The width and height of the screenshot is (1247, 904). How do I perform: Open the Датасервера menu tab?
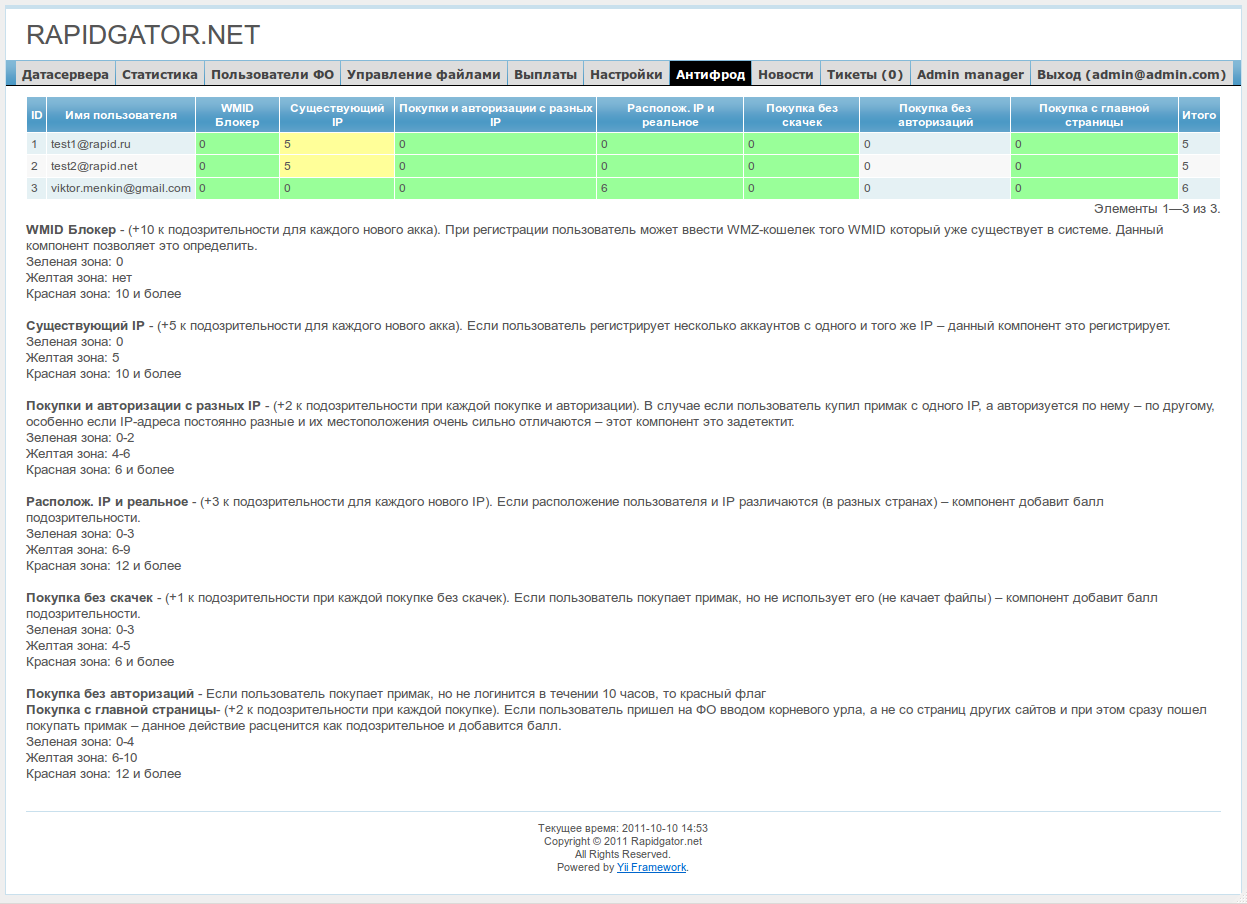point(65,74)
